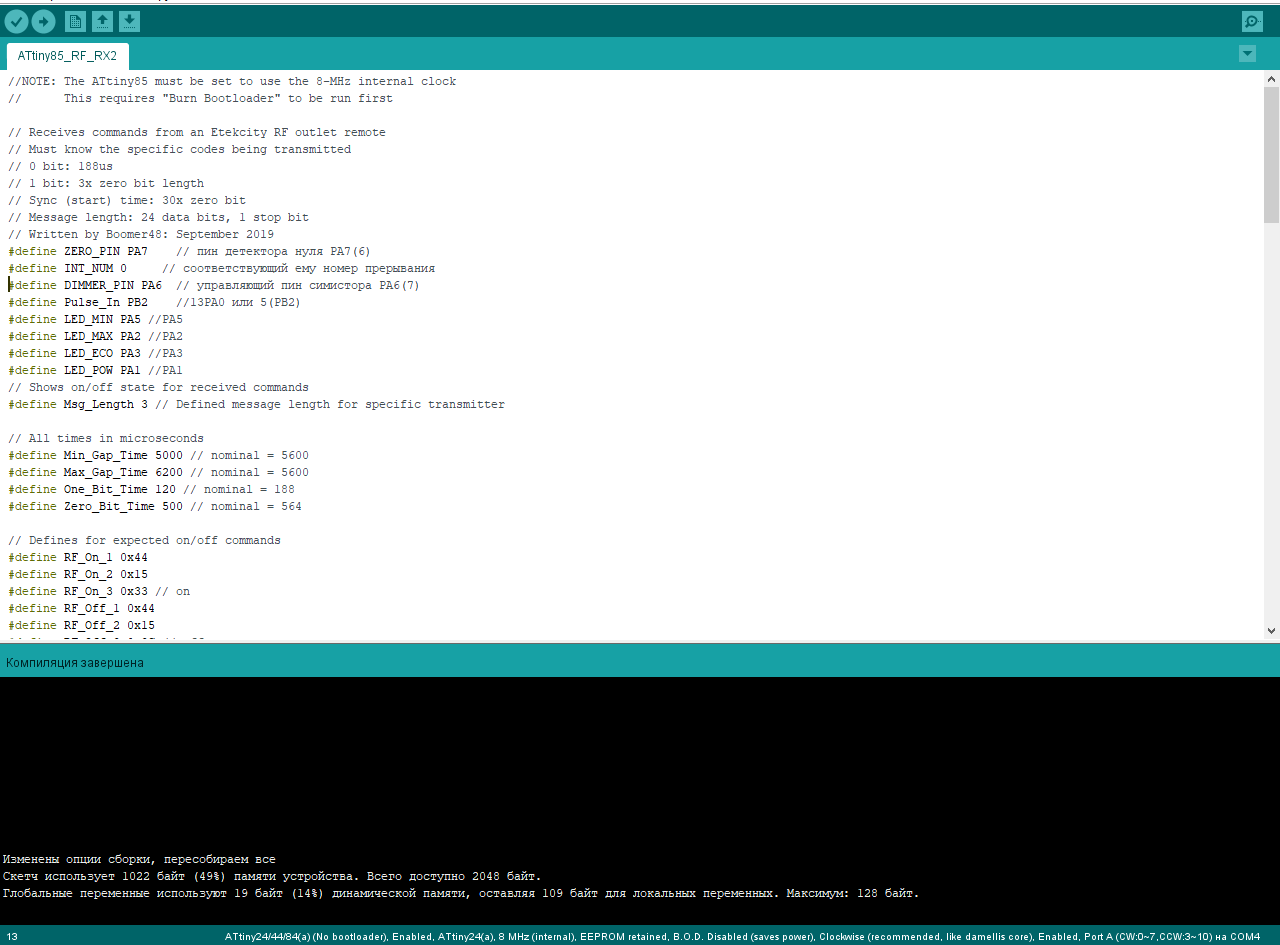Click the Verify (checkmark) button
The width and height of the screenshot is (1280, 945).
coord(17,22)
